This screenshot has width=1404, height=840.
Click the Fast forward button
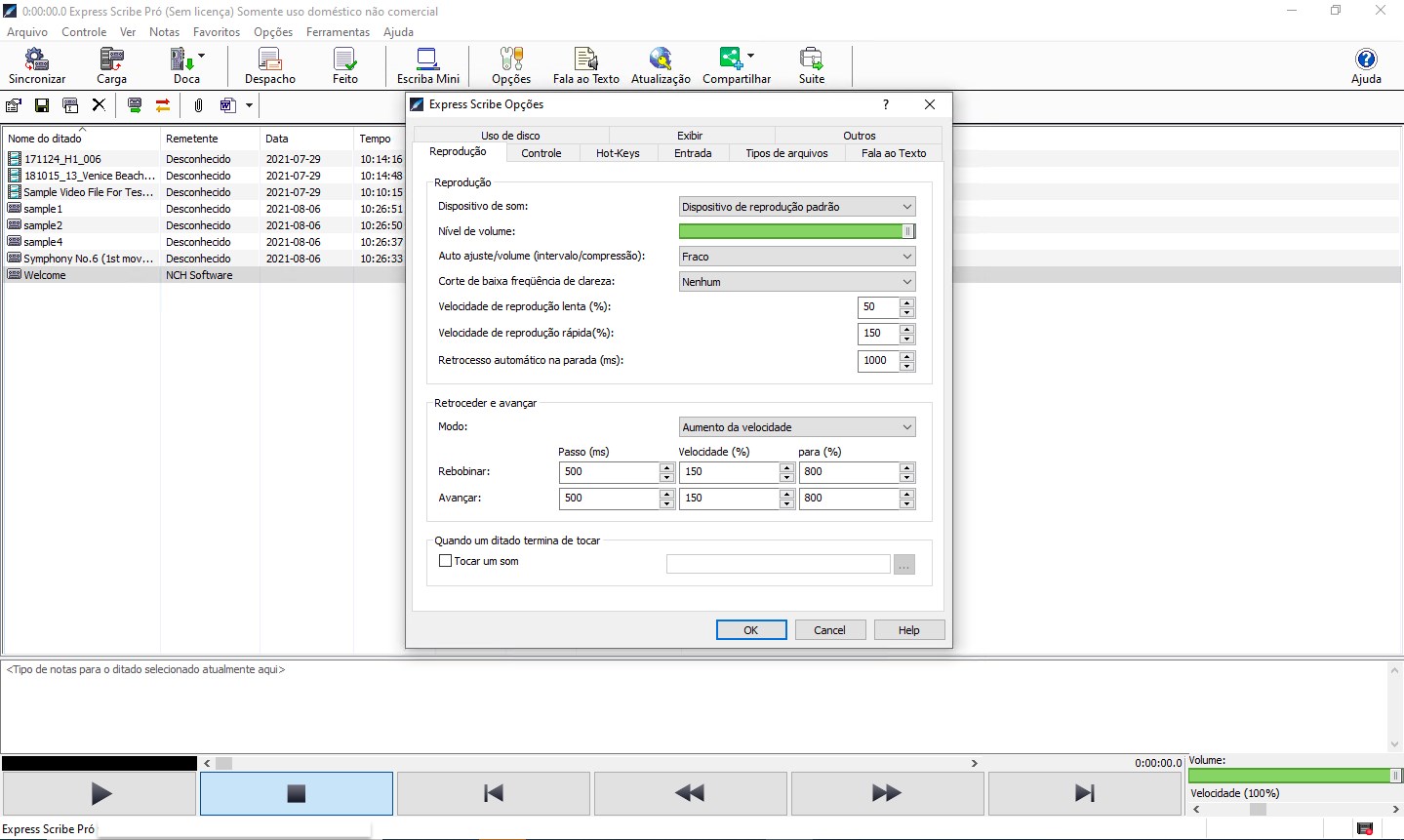pyautogui.click(x=888, y=794)
